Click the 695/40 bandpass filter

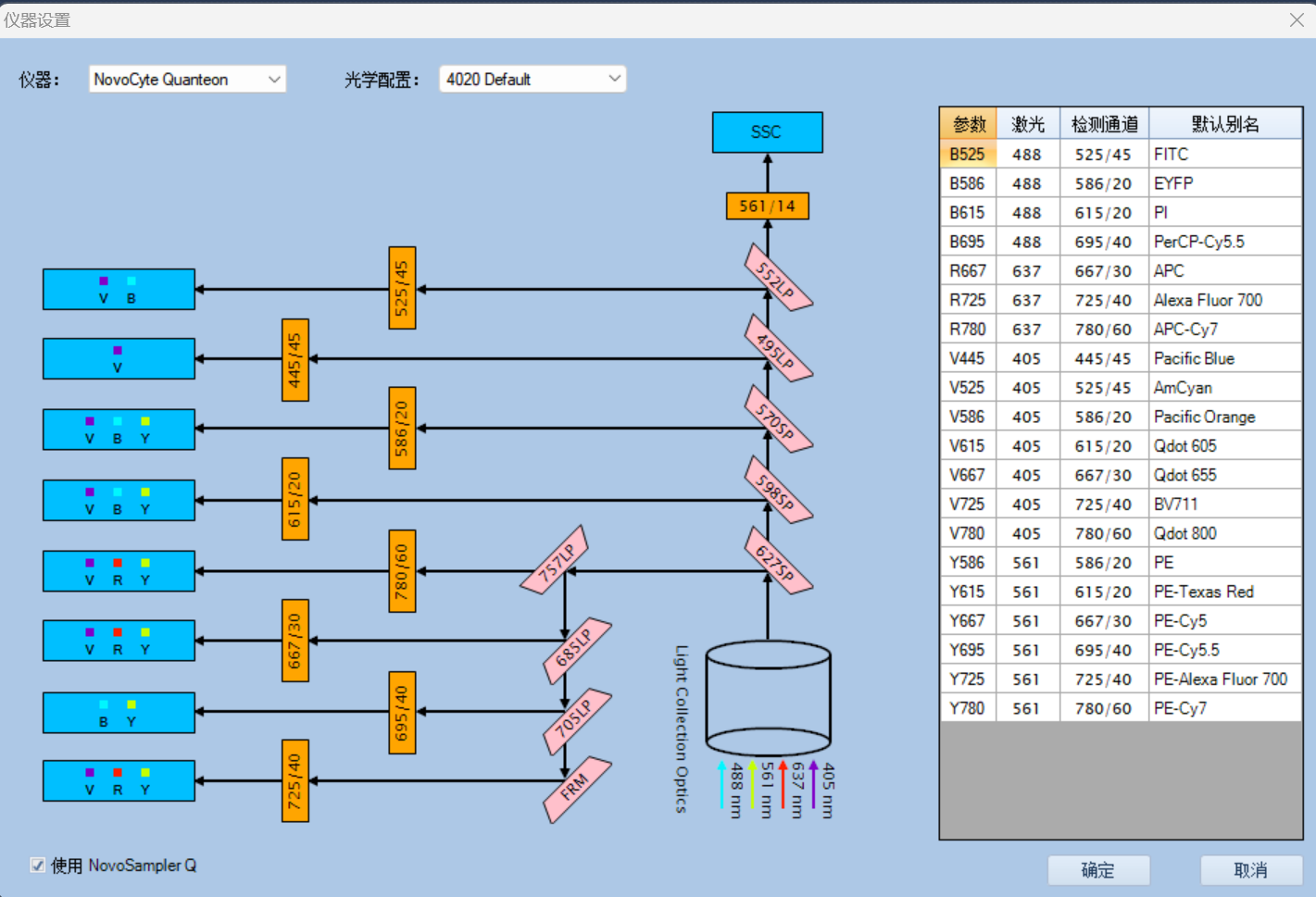tap(401, 712)
